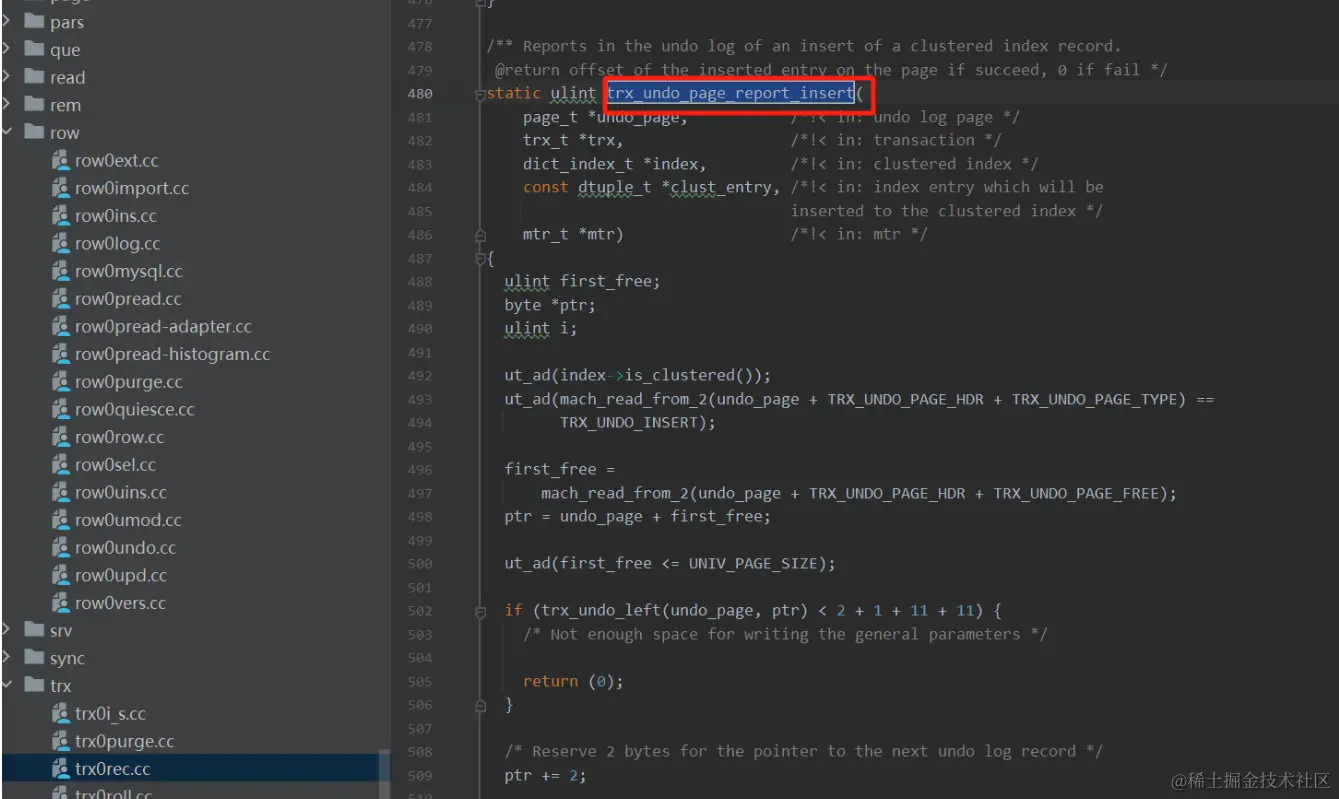The height and width of the screenshot is (799, 1339).
Task: Click C++ file icon of row0ext.cc
Action: (x=60, y=160)
